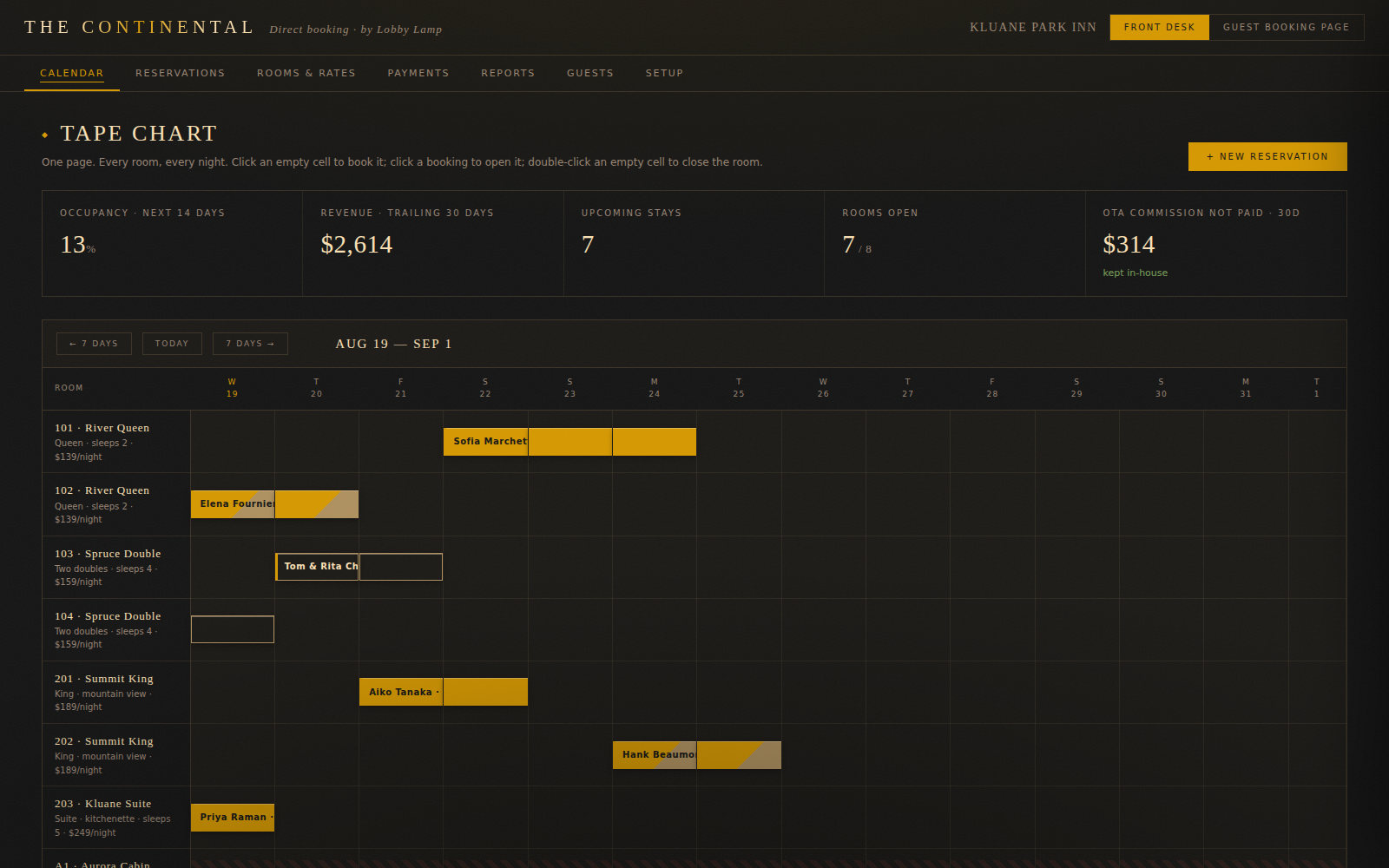Image resolution: width=1389 pixels, height=868 pixels.
Task: Open the Setup tab
Action: (x=664, y=73)
